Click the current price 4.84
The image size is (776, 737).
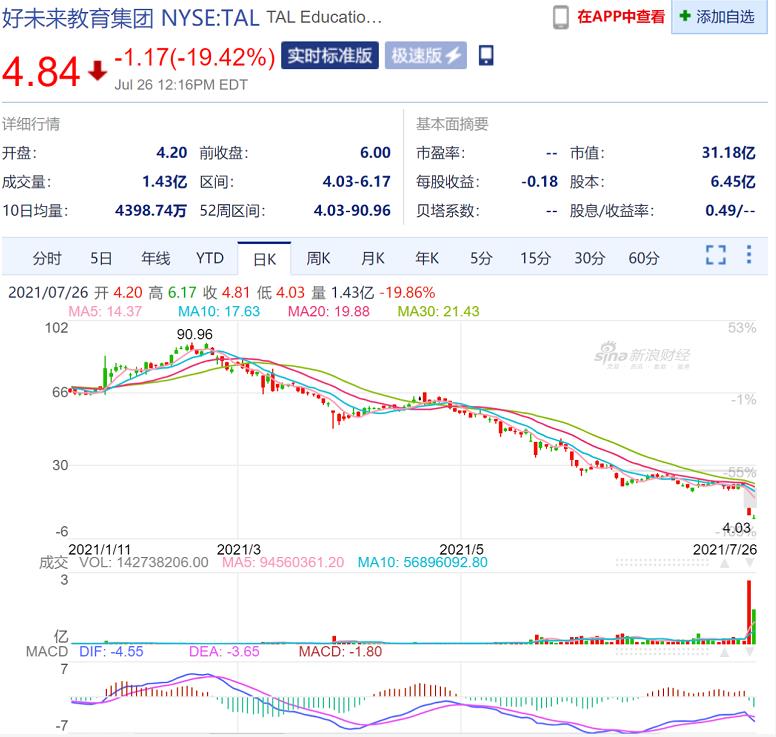tap(41, 71)
